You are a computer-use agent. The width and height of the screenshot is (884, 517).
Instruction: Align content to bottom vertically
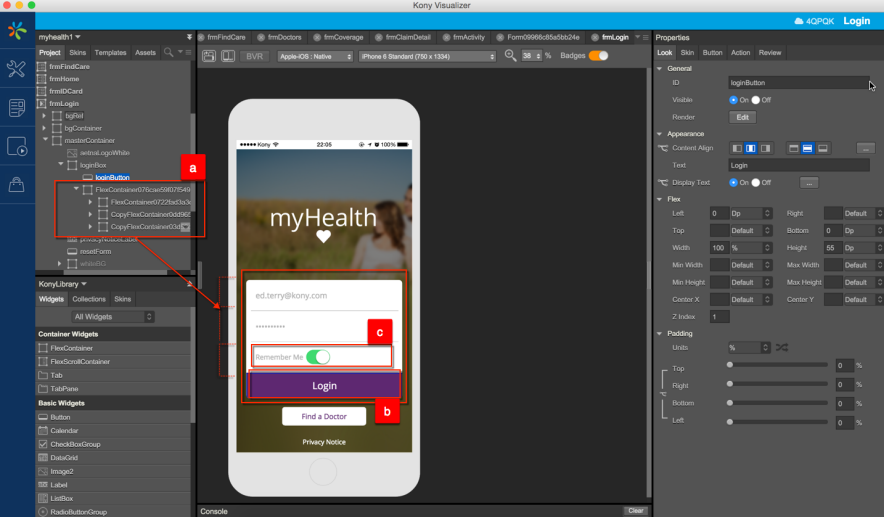[x=823, y=148]
